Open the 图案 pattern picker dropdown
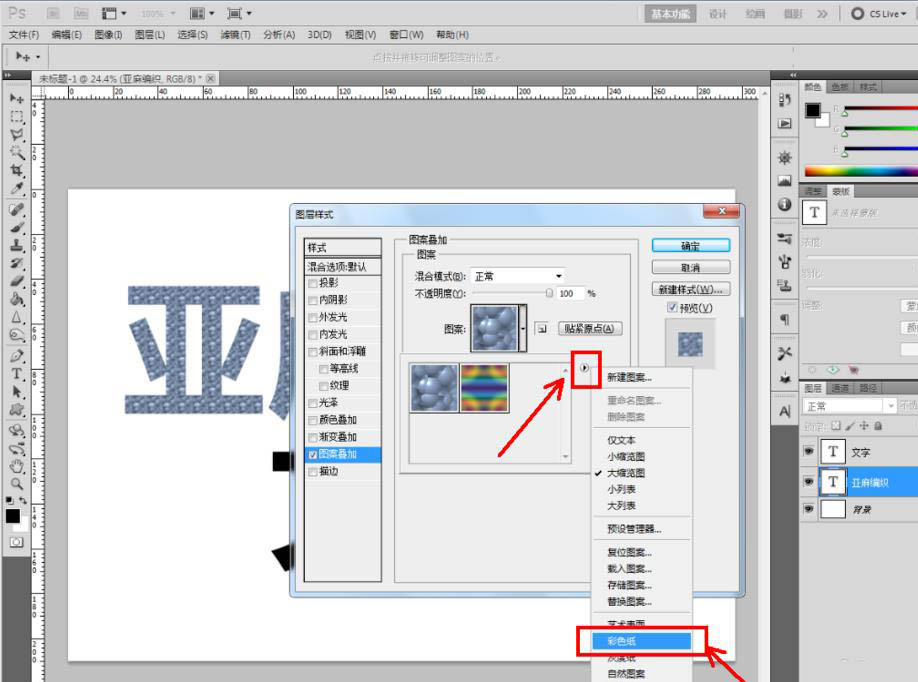Screen dimensions: 918x682 (523, 330)
